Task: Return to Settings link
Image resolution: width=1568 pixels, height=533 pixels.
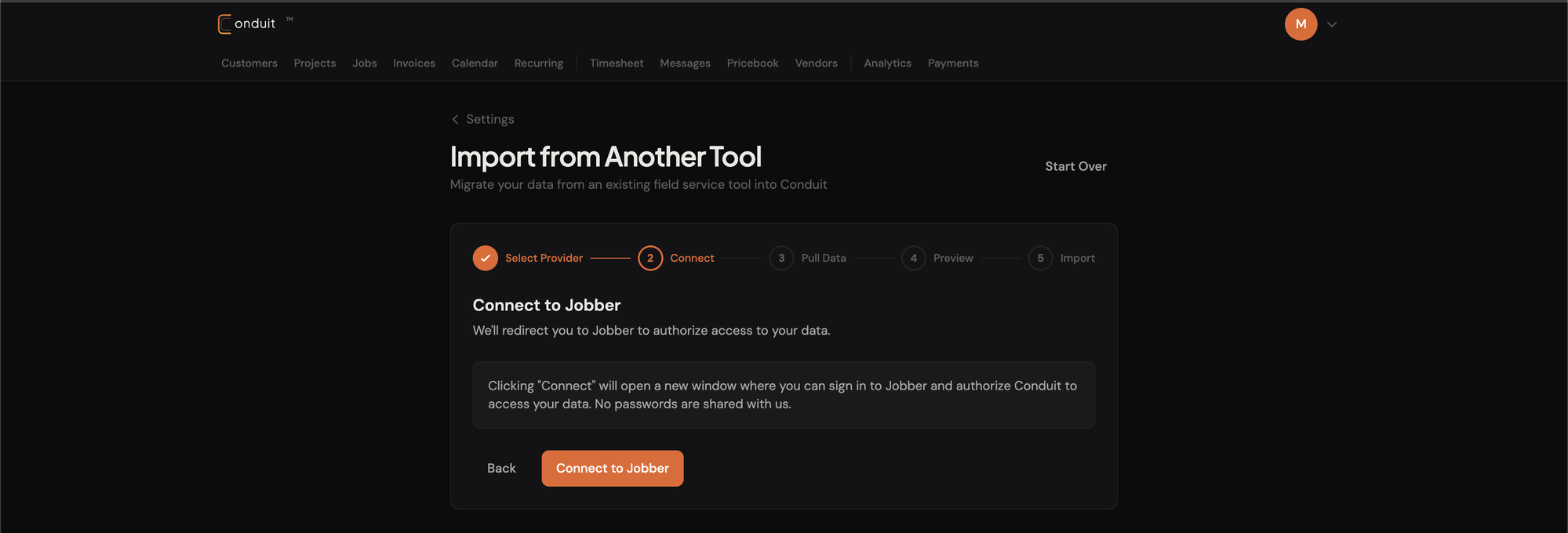Action: click(490, 119)
